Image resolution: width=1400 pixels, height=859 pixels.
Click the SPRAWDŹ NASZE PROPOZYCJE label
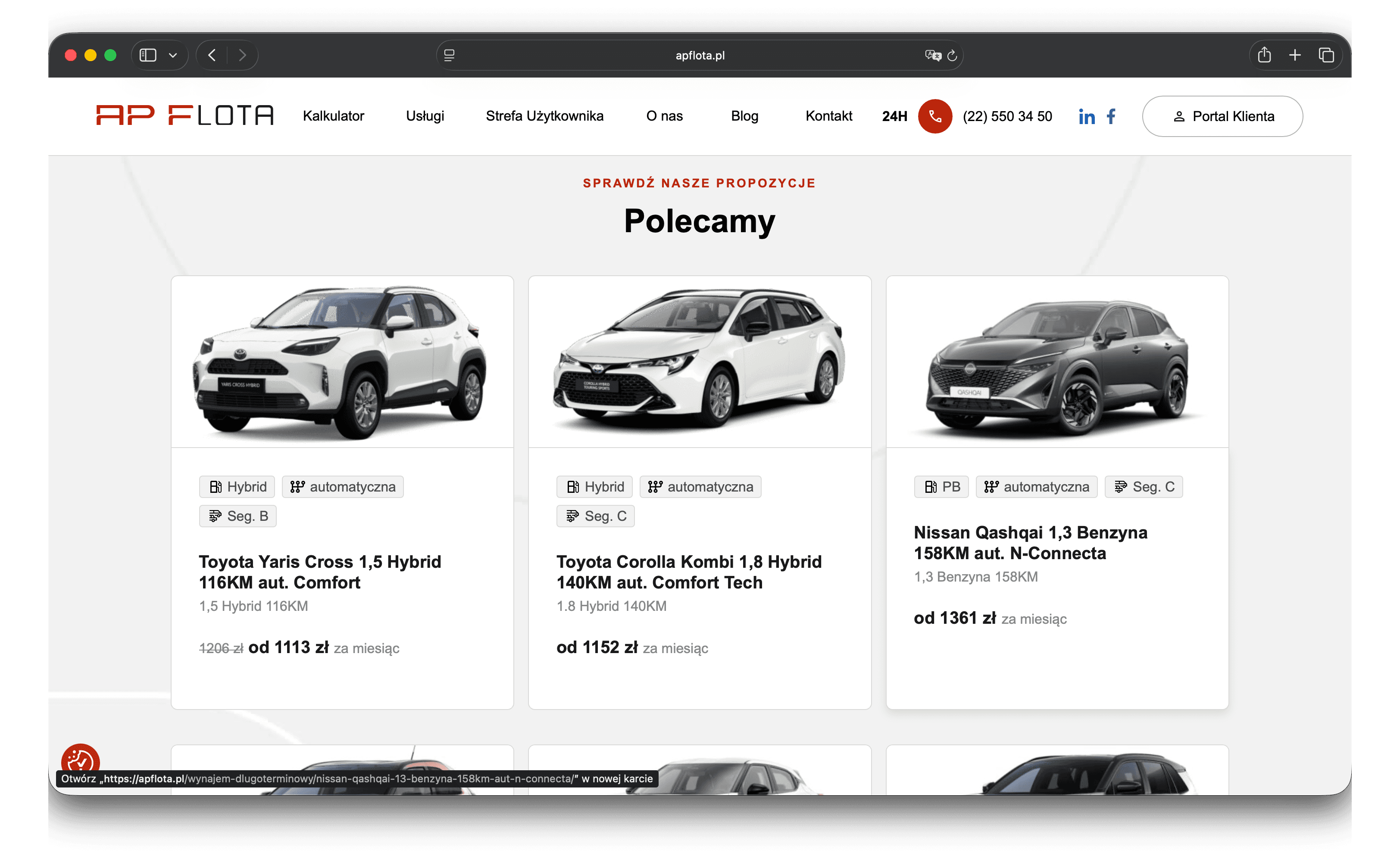(x=699, y=183)
